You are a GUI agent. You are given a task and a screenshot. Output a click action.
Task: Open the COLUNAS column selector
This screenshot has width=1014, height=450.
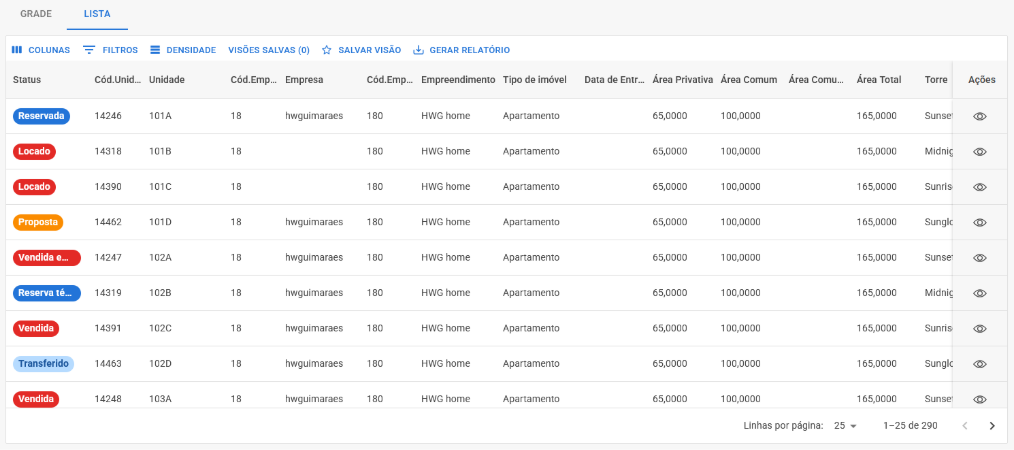(41, 50)
